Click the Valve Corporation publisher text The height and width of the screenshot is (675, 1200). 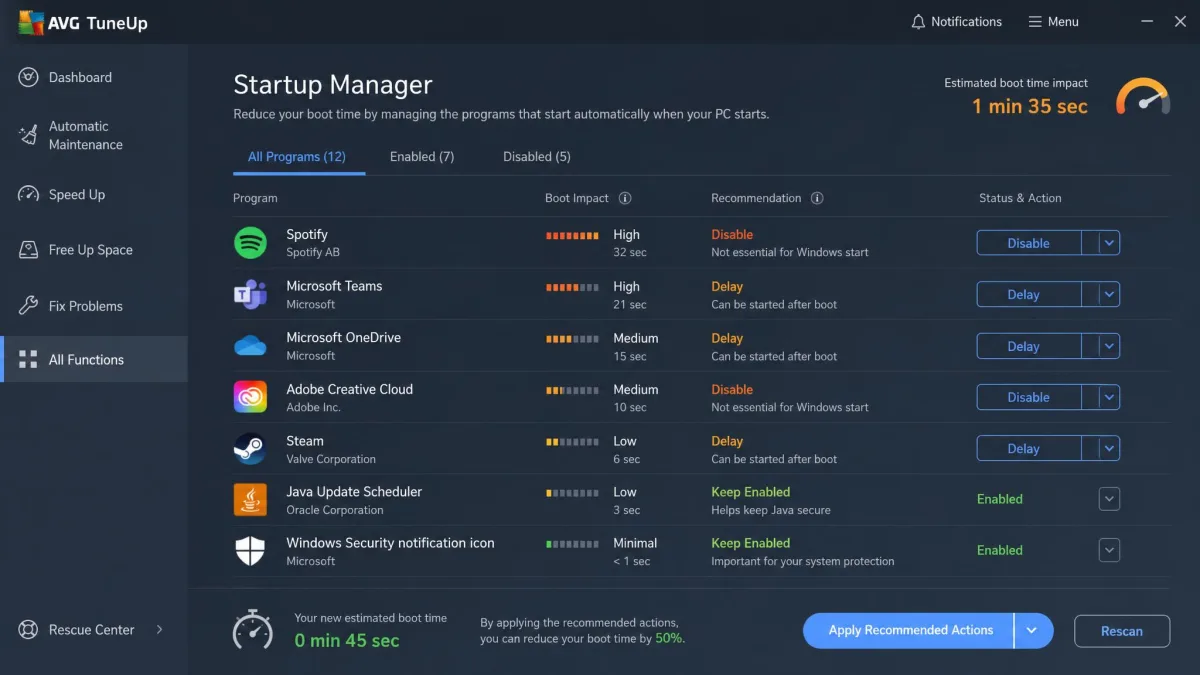(x=331, y=459)
